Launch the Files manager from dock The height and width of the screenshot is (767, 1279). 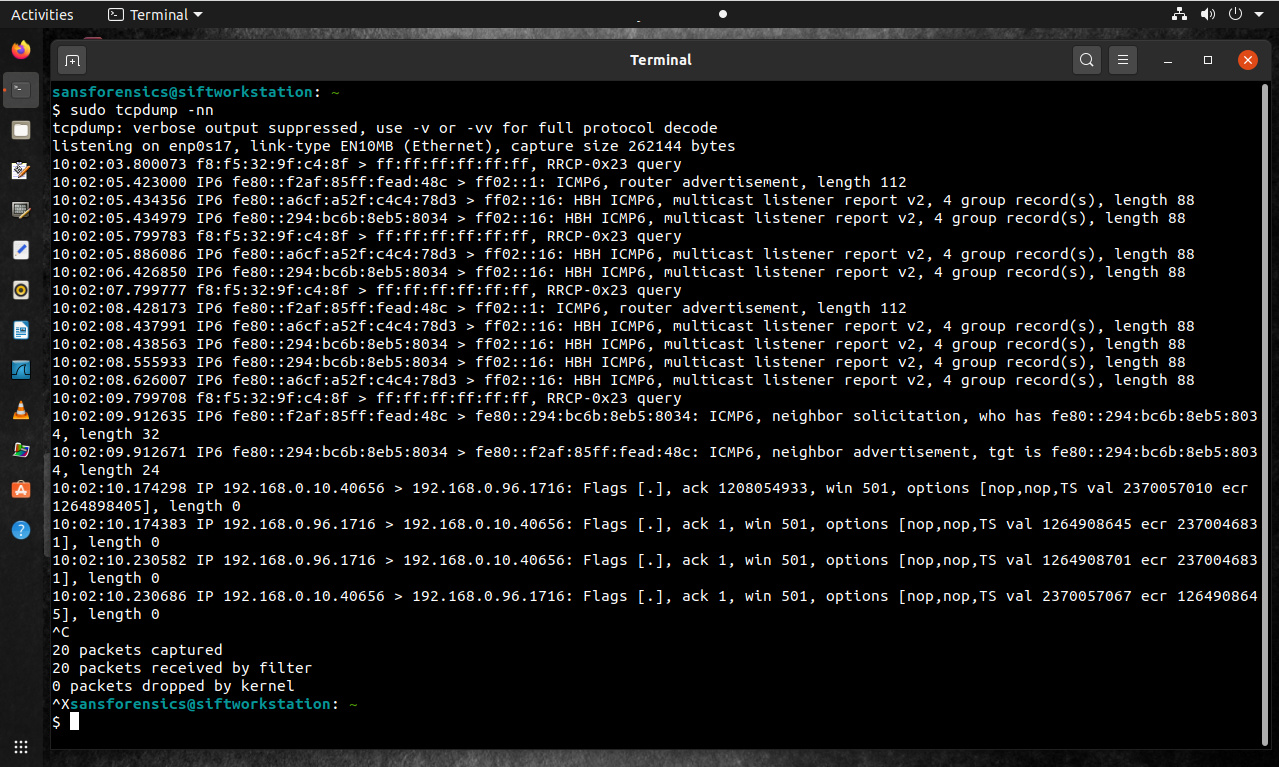[x=21, y=130]
